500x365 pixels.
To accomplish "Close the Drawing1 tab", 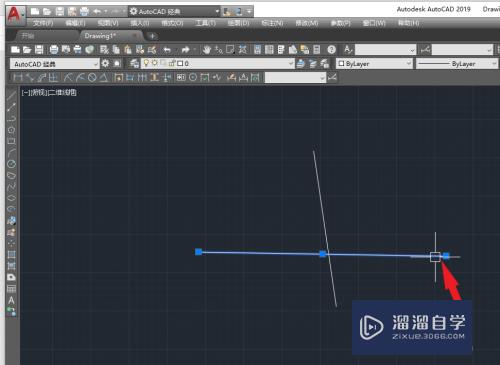I will tap(135, 36).
